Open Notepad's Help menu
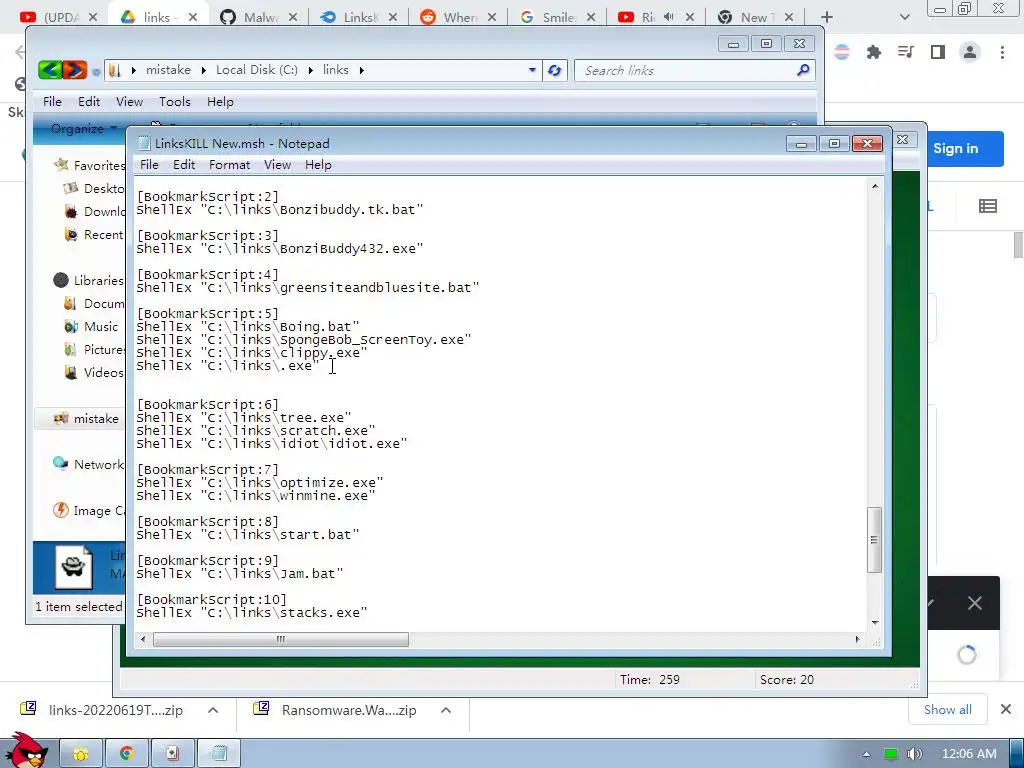 [318, 165]
